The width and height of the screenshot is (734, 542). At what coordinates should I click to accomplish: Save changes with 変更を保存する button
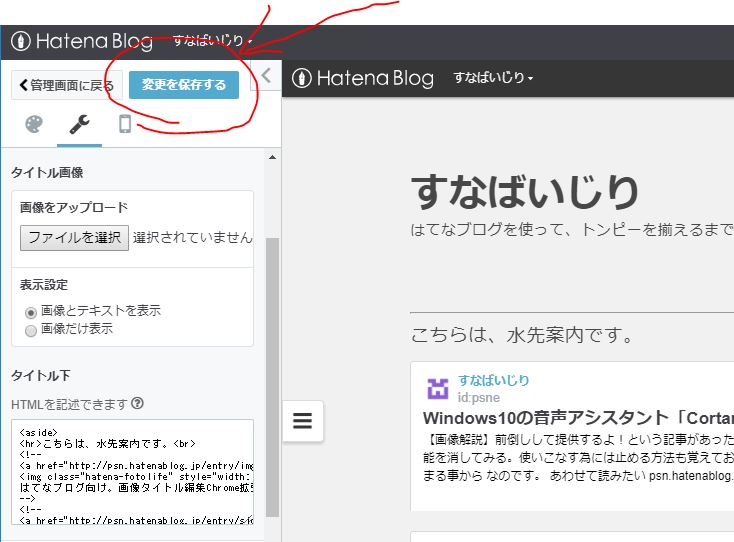(184, 85)
